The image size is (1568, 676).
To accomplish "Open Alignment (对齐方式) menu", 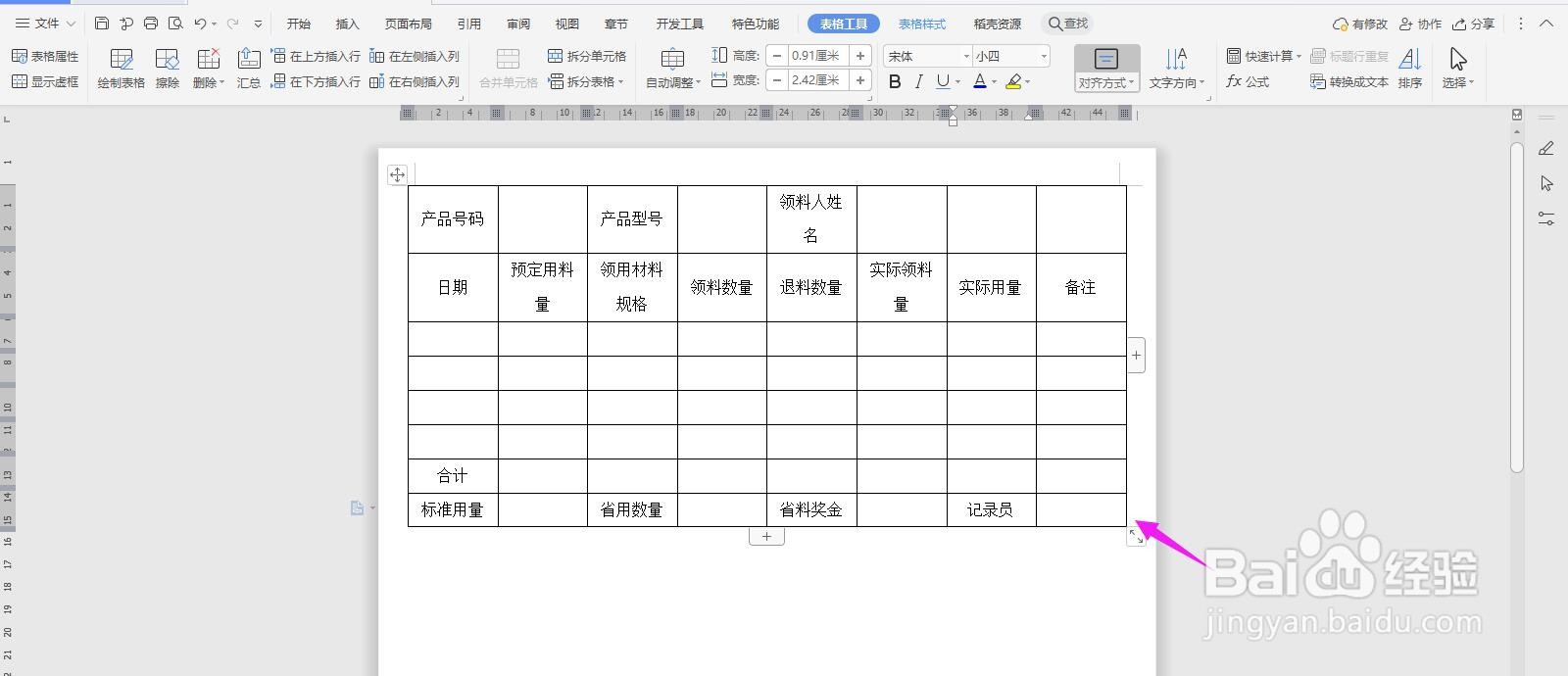I will click(1106, 69).
